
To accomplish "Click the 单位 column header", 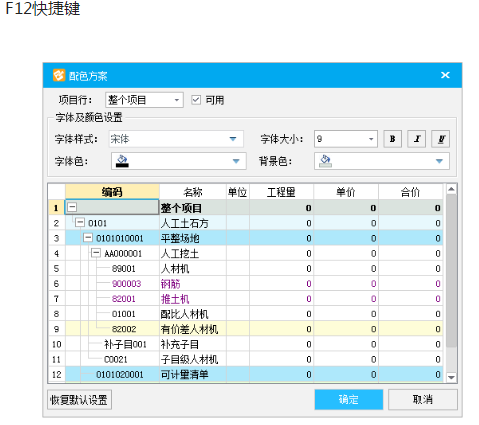I will pos(238,192).
